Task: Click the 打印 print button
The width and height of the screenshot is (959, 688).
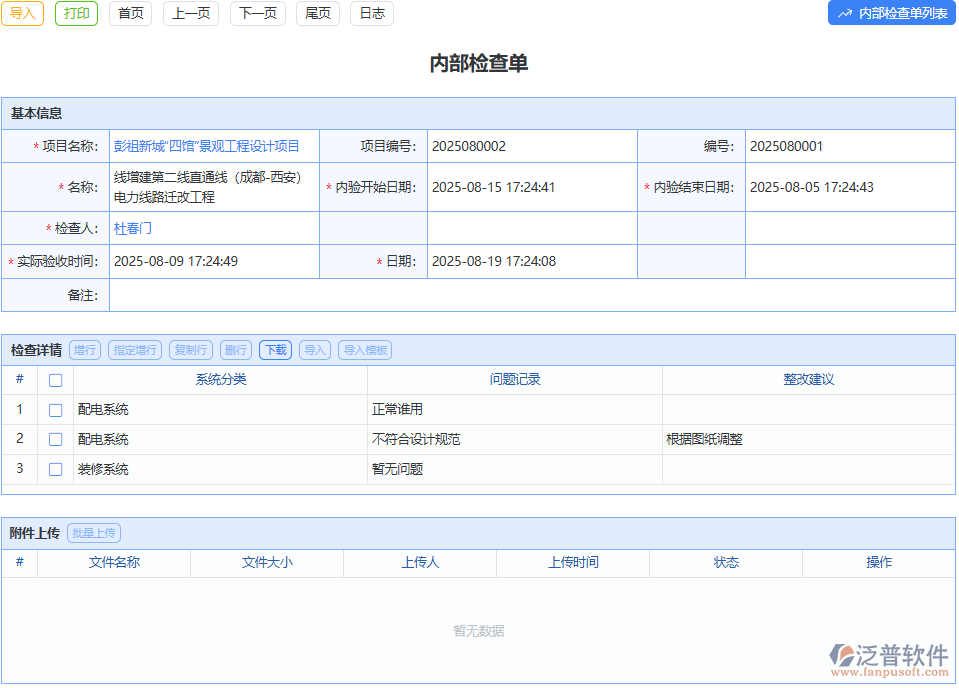Action: 76,14
